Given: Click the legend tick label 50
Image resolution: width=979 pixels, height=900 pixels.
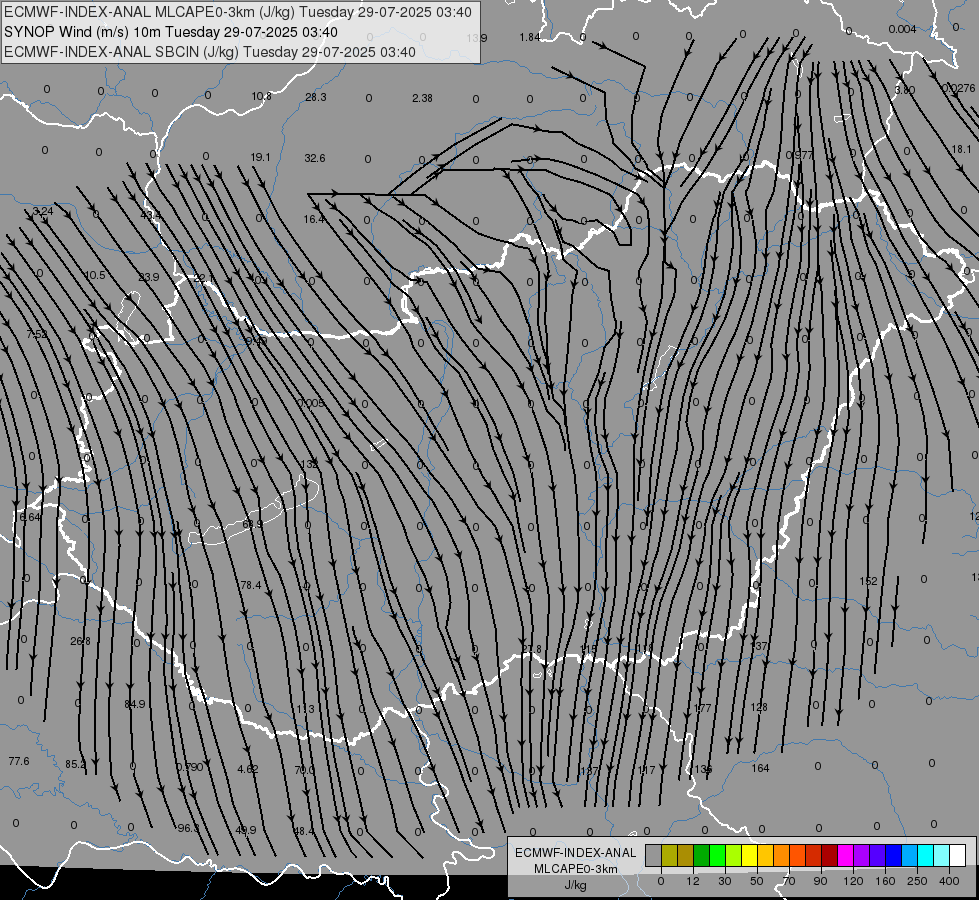Looking at the screenshot, I should (756, 881).
